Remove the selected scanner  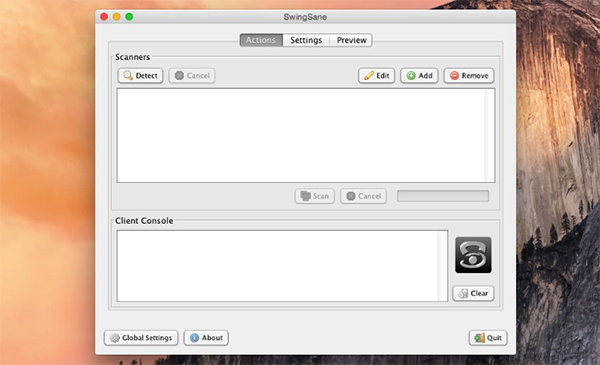(x=469, y=76)
